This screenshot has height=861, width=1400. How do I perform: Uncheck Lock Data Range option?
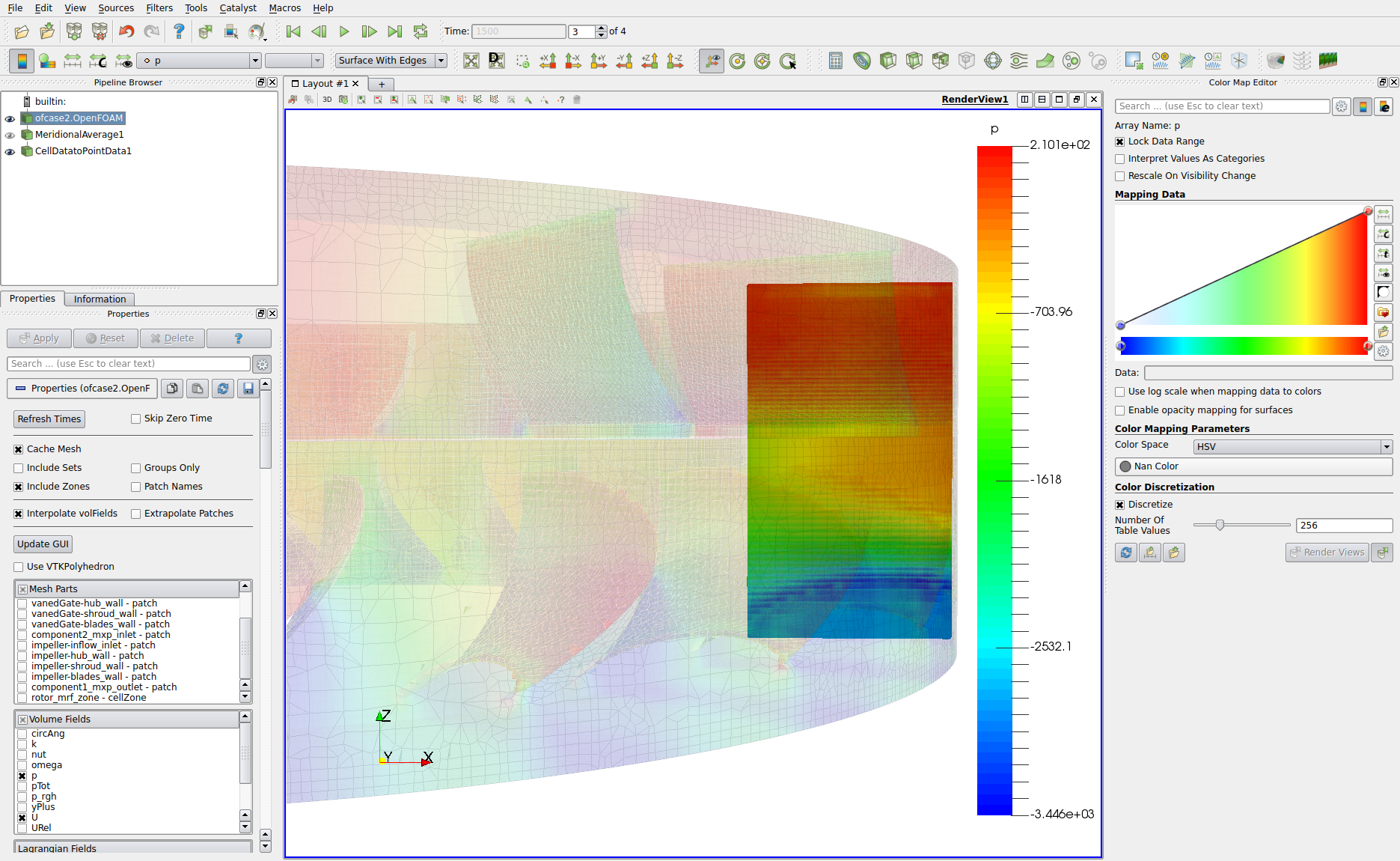click(x=1120, y=142)
